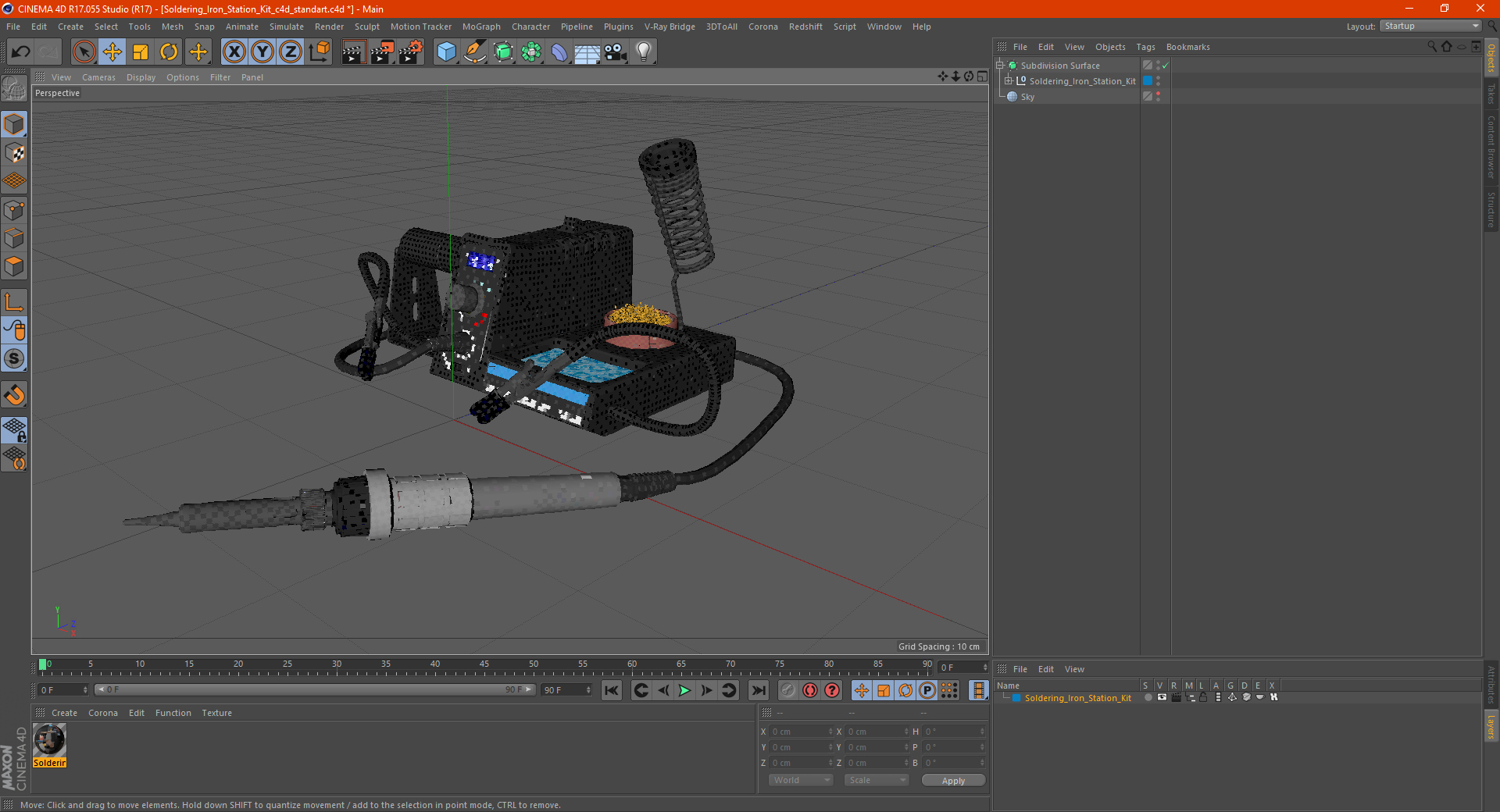The width and height of the screenshot is (1500, 812).
Task: Collapse the Subdivision Surface tree node
Action: (x=999, y=66)
